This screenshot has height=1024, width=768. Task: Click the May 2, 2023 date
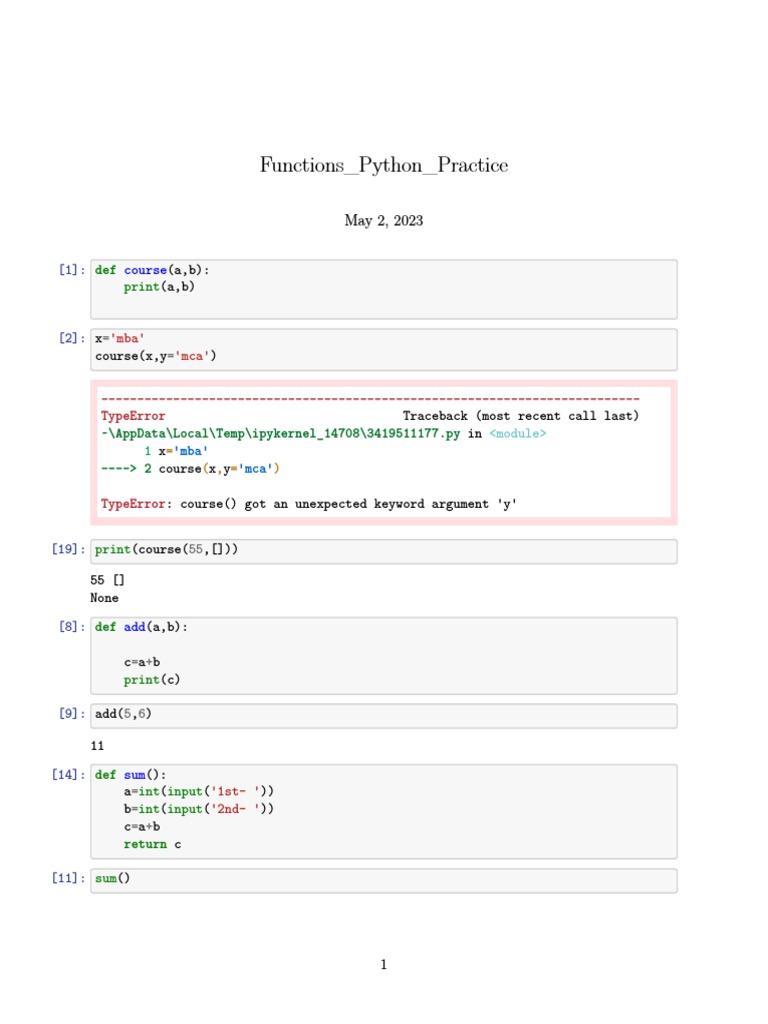point(384,221)
